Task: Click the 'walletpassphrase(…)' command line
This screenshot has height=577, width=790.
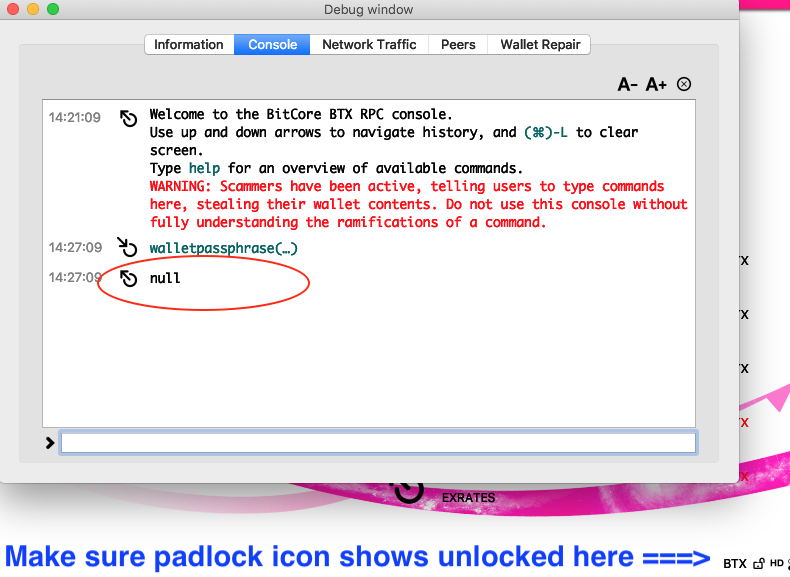Action: point(224,248)
